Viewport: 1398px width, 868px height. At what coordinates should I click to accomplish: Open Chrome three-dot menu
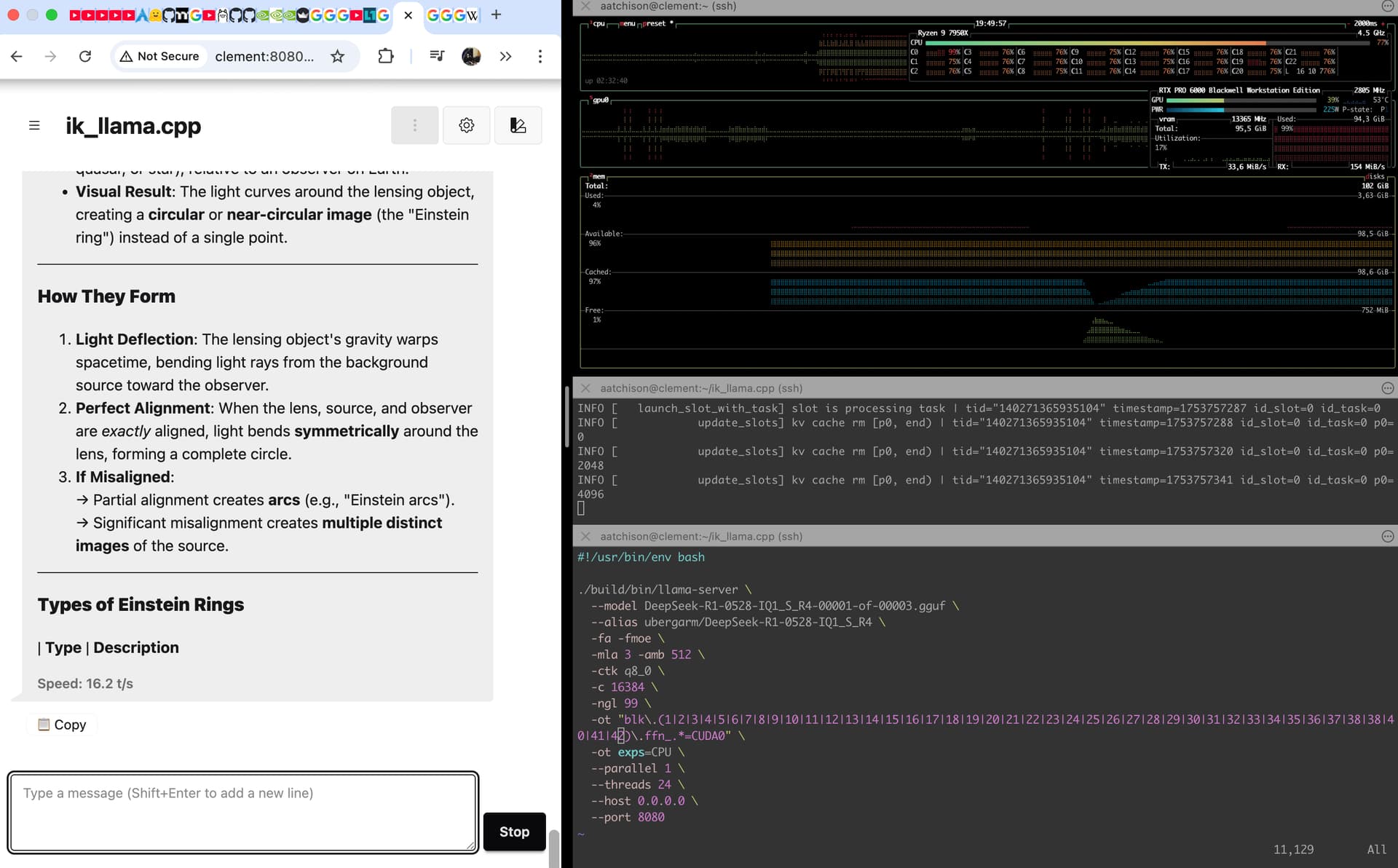click(540, 56)
